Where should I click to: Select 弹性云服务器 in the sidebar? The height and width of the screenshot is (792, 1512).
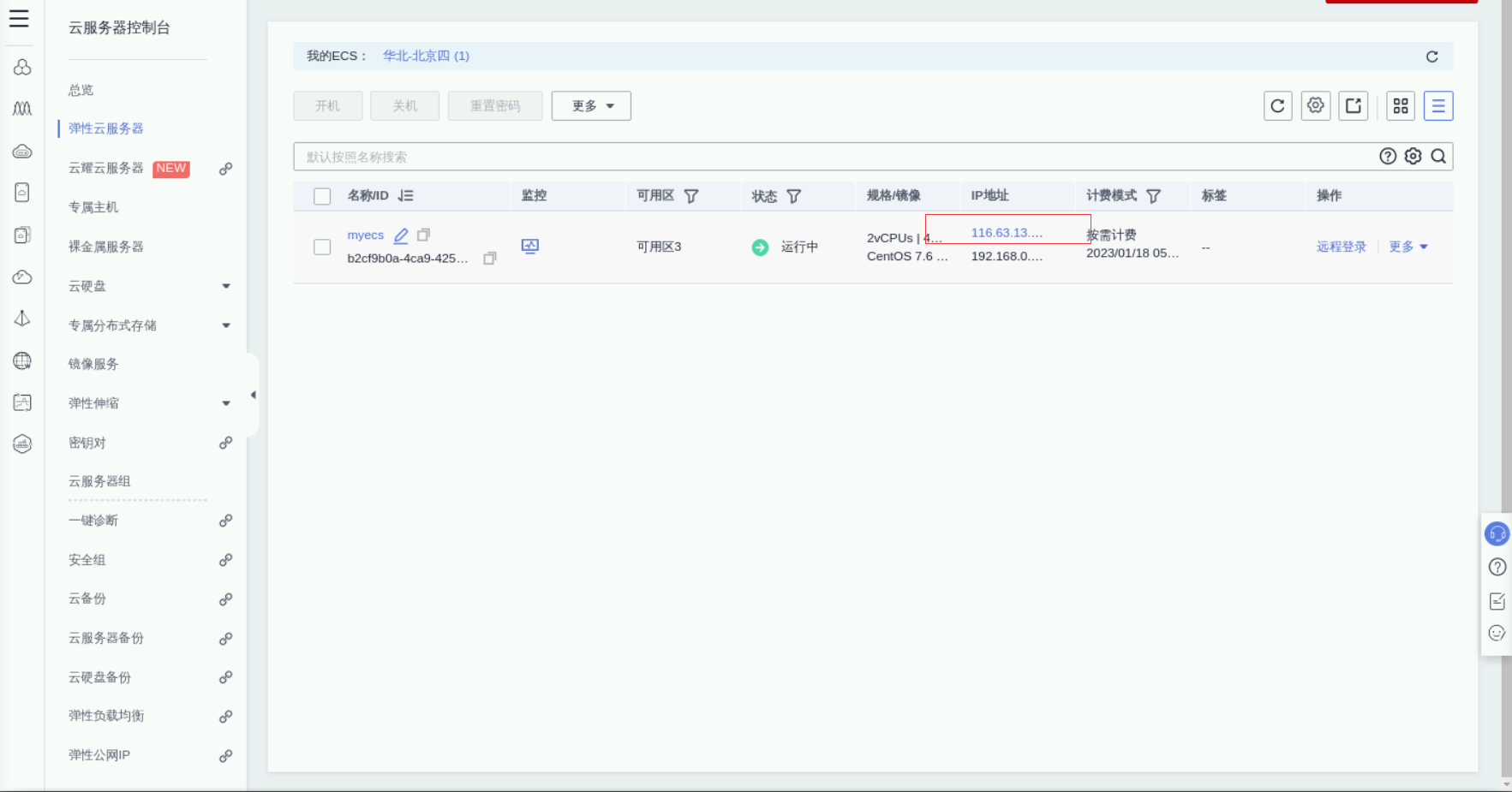(x=106, y=128)
